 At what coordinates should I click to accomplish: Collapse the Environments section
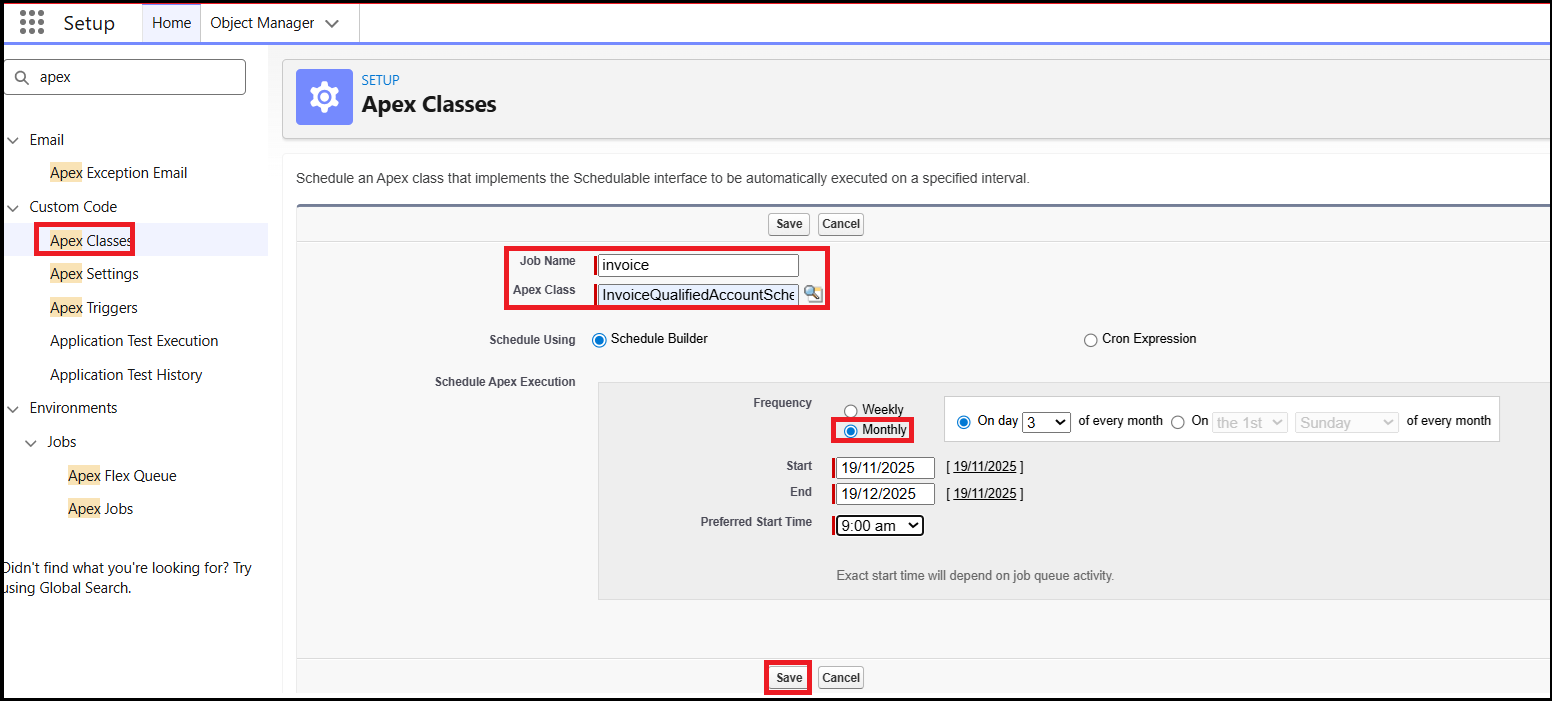coord(13,408)
